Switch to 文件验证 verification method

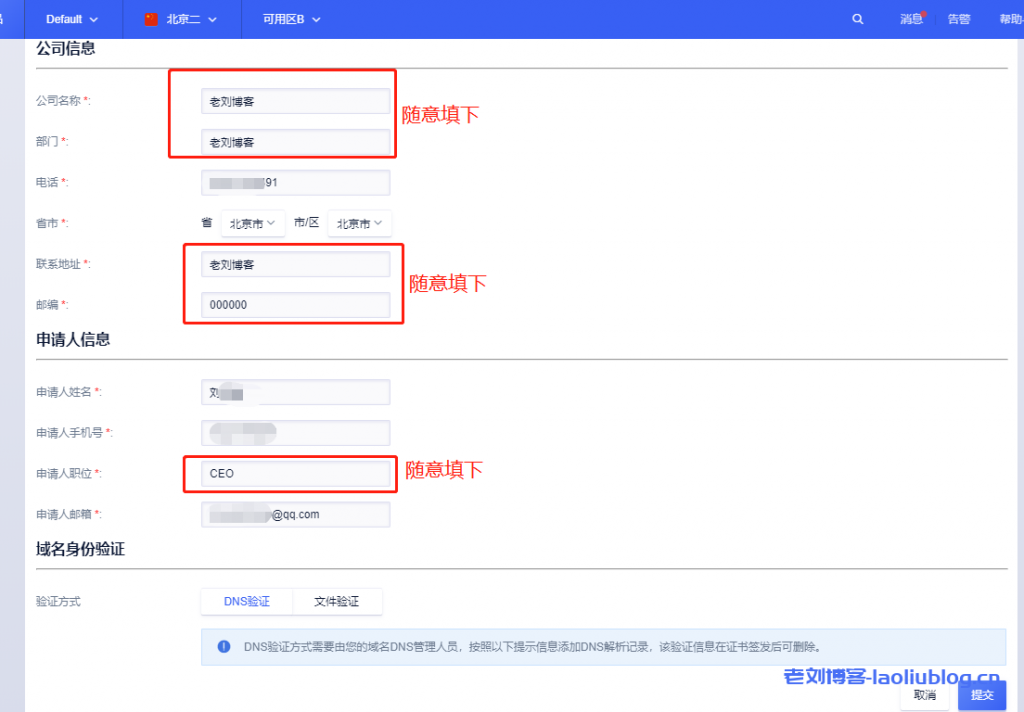click(337, 601)
